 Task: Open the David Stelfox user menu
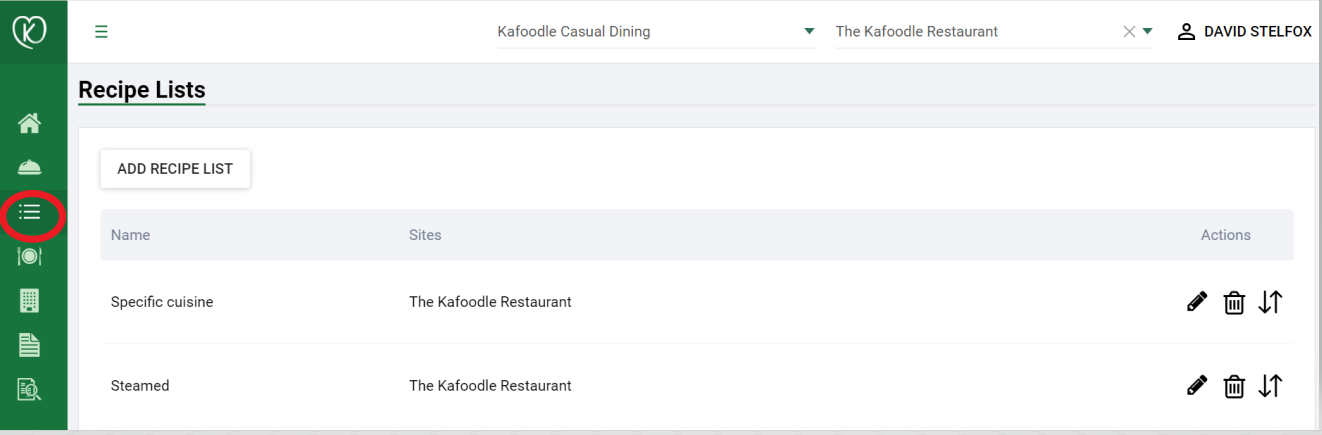[x=1244, y=32]
